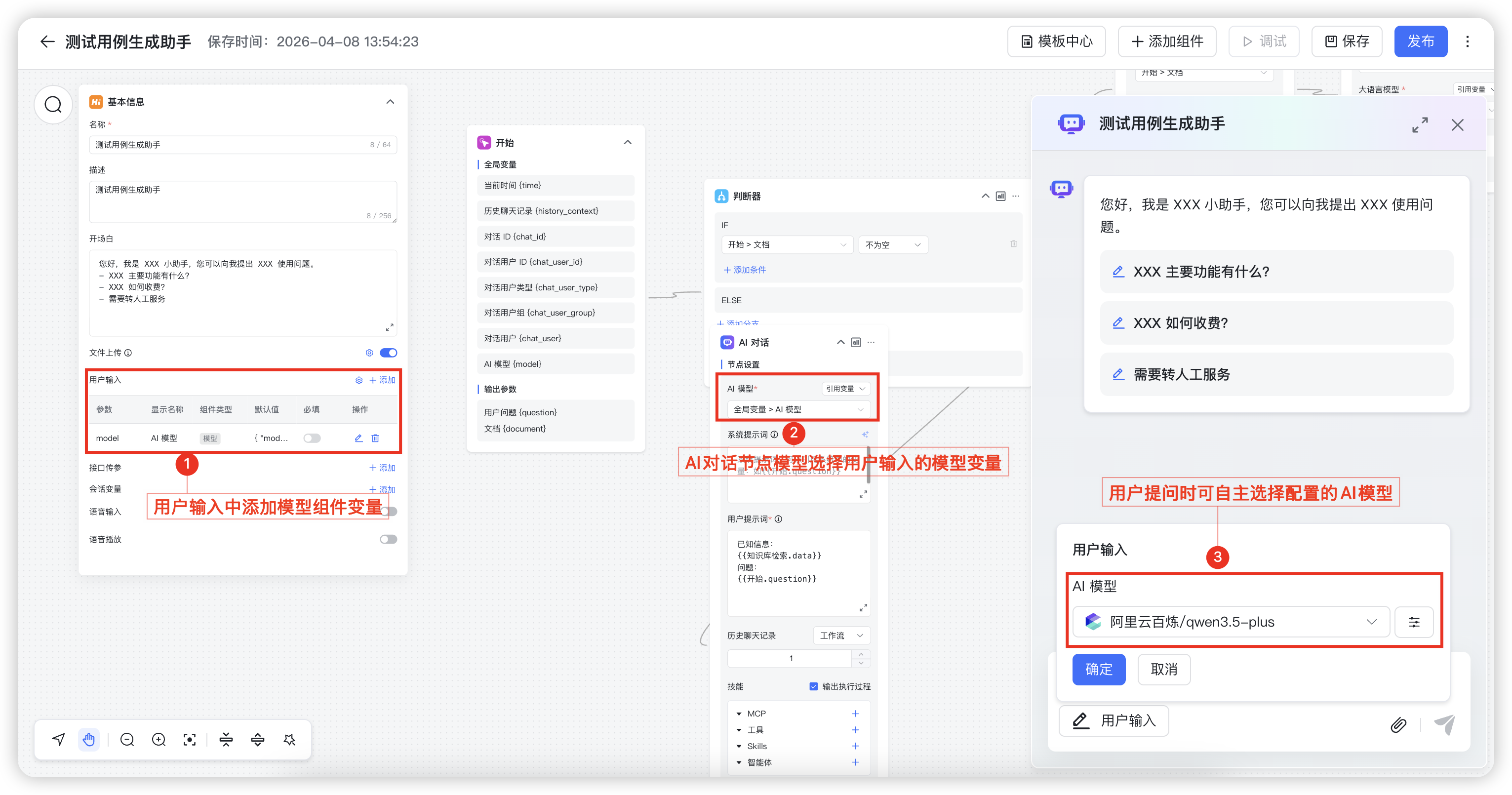
Task: Click the paperclip attachment icon in chat preview
Action: 1399,725
